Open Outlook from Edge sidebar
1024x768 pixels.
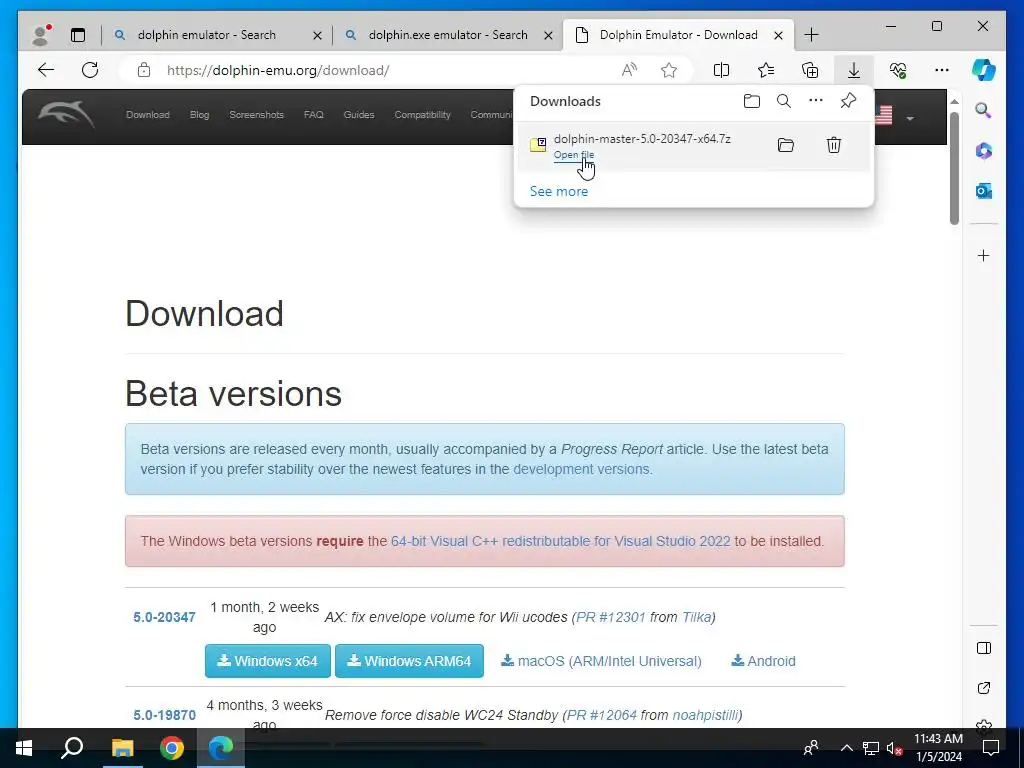[x=984, y=191]
